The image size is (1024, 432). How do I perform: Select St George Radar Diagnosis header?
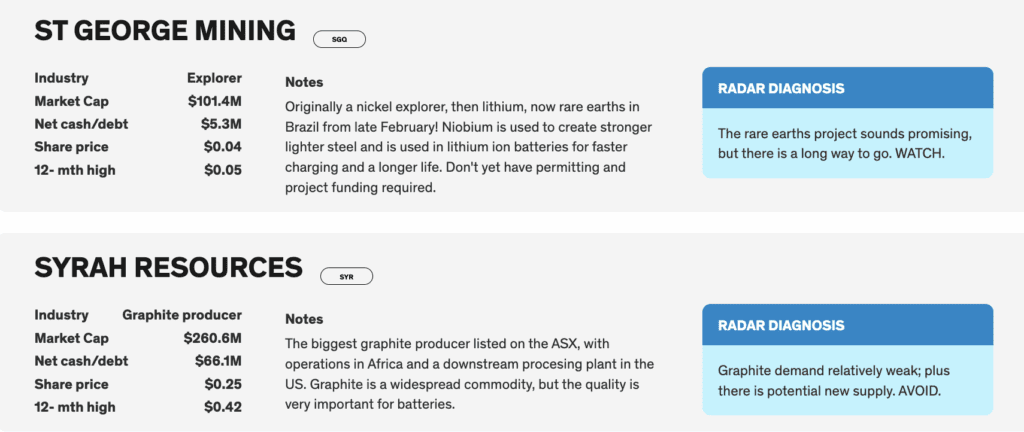[780, 88]
